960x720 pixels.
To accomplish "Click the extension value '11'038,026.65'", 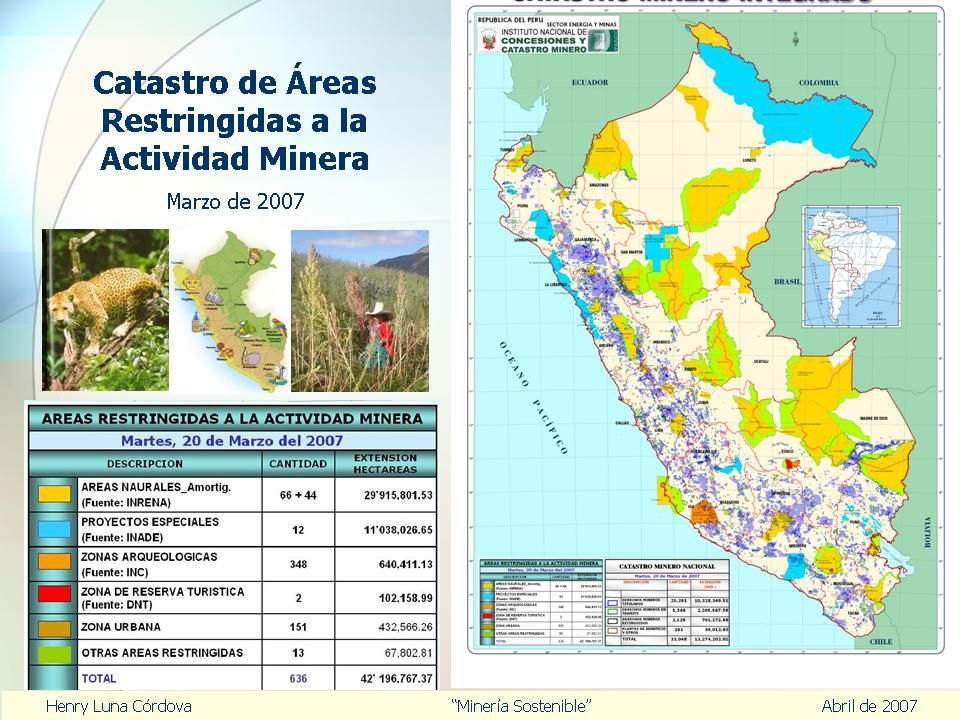I will tap(398, 530).
